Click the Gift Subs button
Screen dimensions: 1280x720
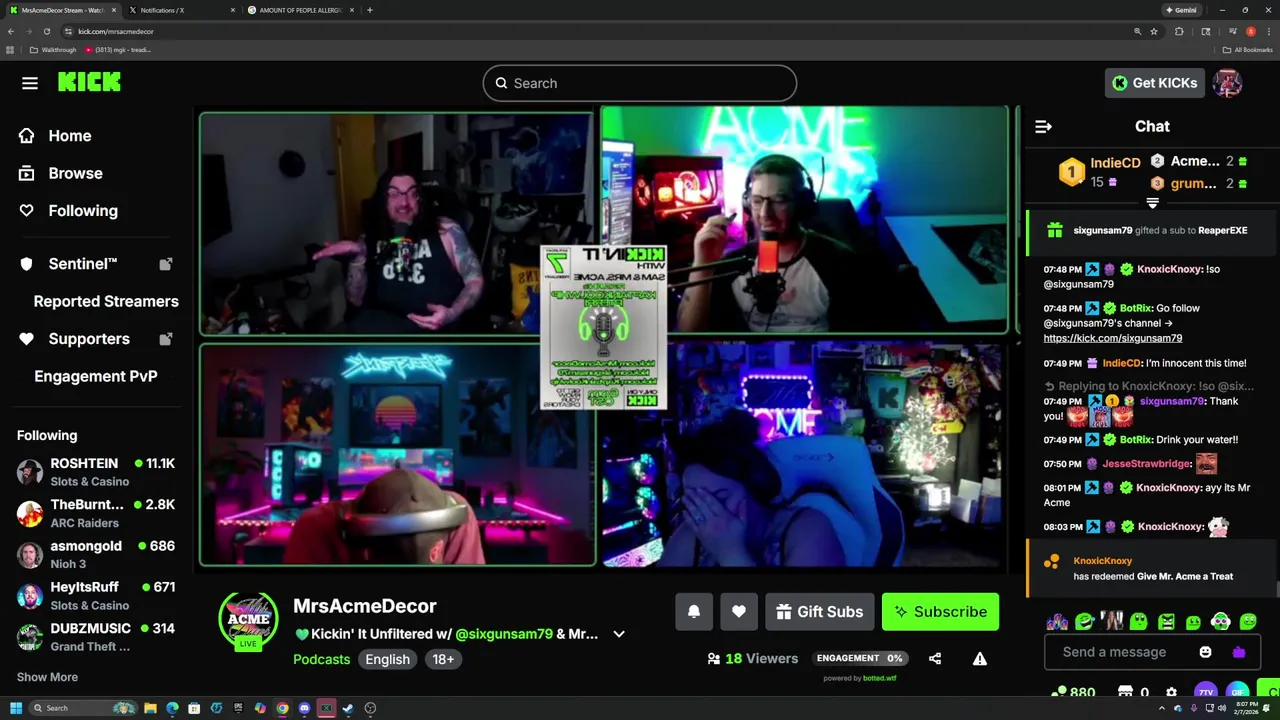[x=820, y=612]
